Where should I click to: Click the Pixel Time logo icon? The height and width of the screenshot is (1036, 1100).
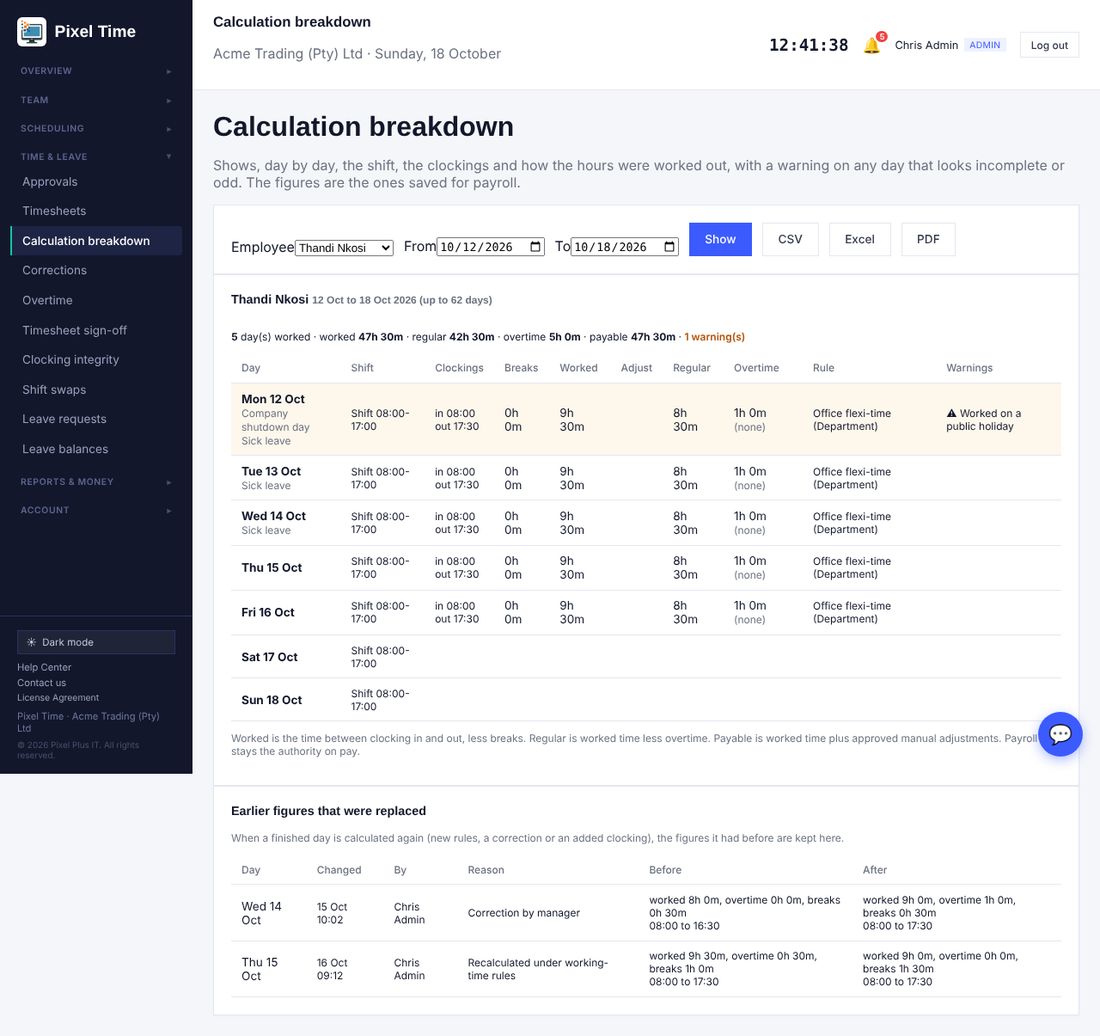[32, 32]
